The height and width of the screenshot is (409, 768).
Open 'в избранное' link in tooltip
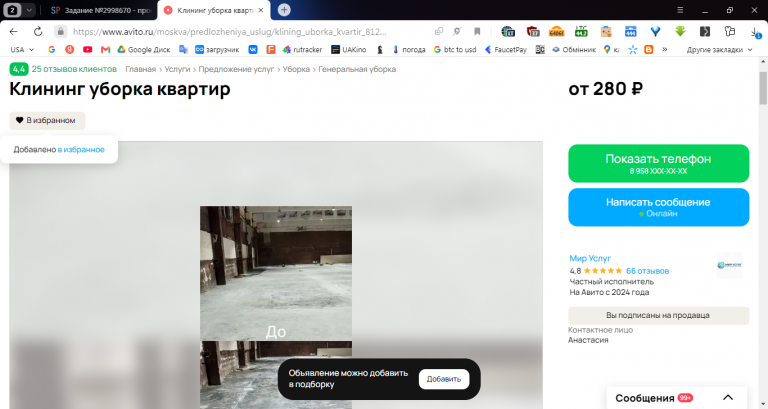pyautogui.click(x=81, y=149)
